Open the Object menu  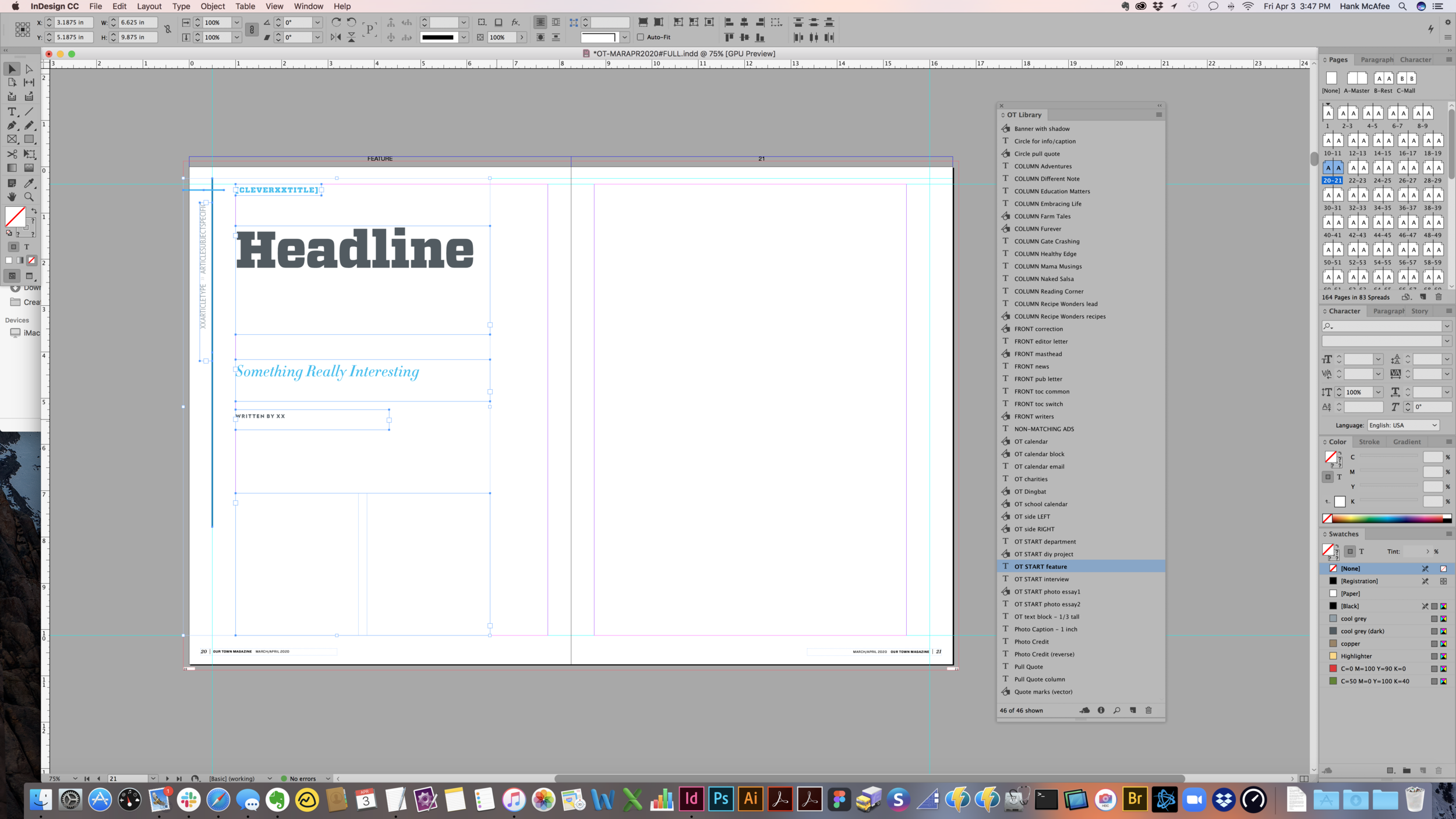click(x=213, y=6)
